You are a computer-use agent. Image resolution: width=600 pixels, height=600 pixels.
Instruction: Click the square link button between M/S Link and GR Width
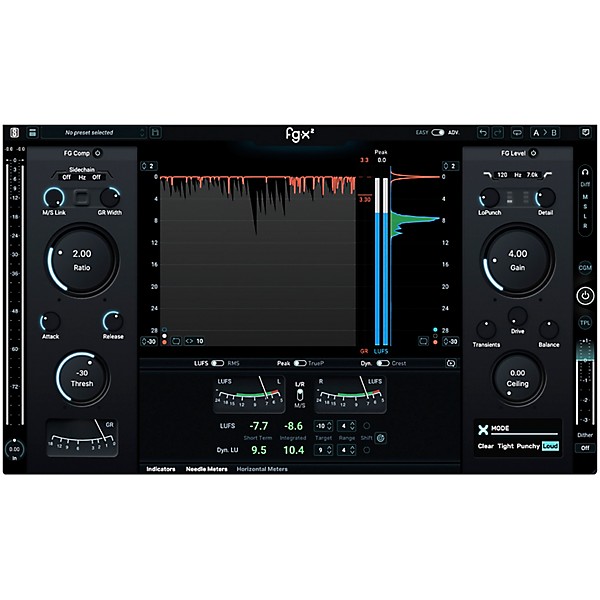(82, 198)
